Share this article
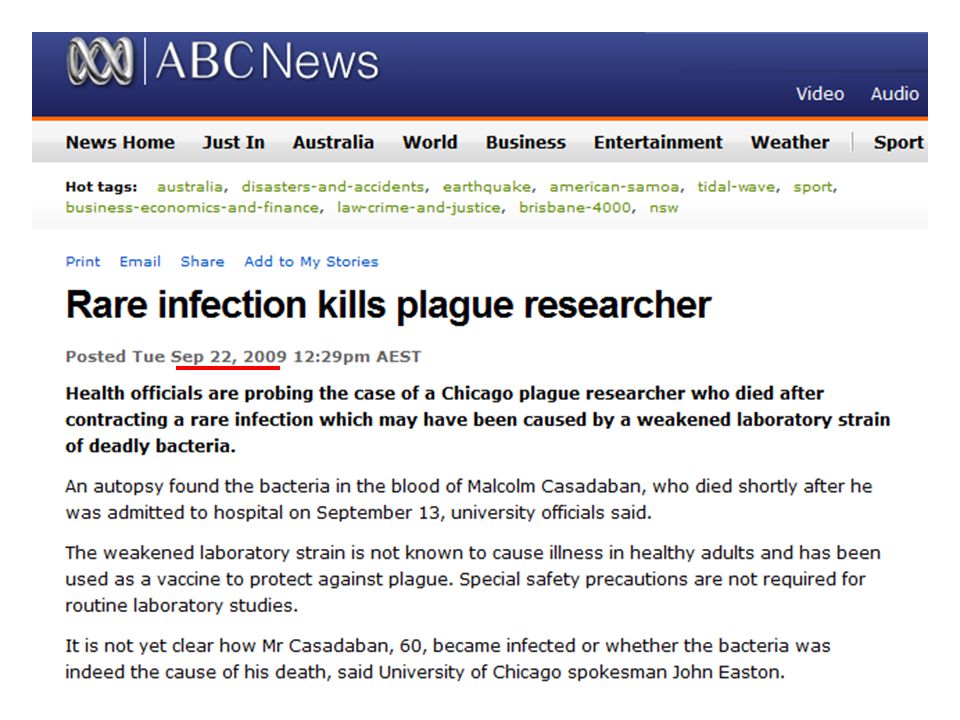The width and height of the screenshot is (960, 720). [202, 261]
